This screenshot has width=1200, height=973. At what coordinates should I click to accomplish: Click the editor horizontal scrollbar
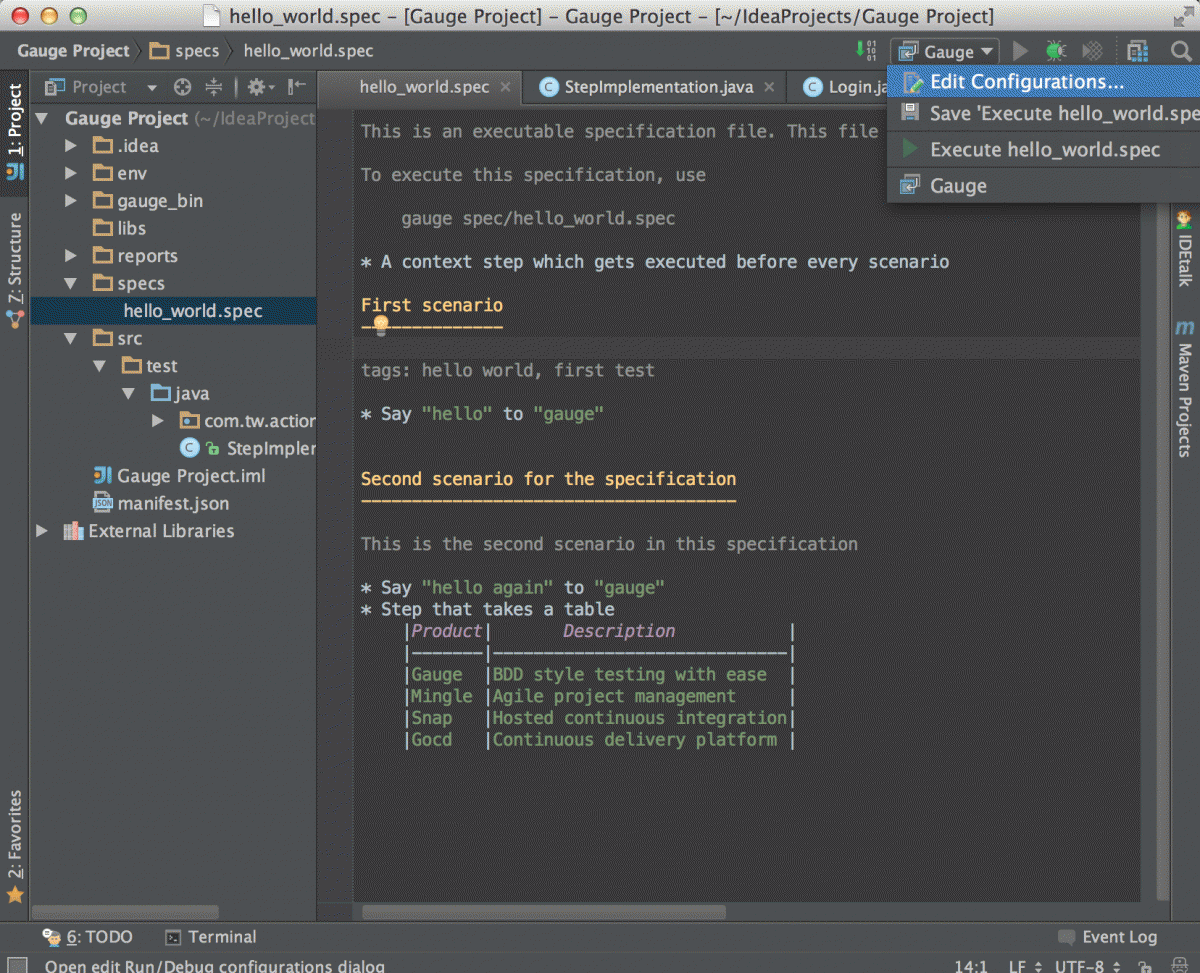click(545, 912)
